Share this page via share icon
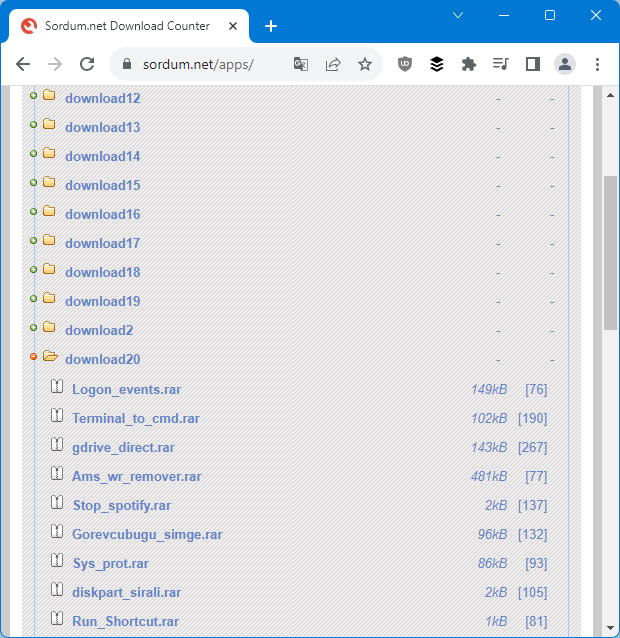 pos(333,64)
